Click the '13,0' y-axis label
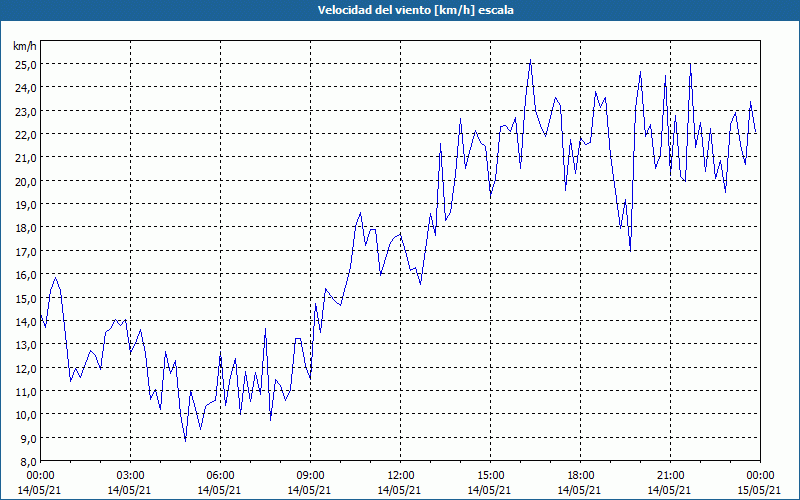The width and height of the screenshot is (800, 500). tap(27, 345)
